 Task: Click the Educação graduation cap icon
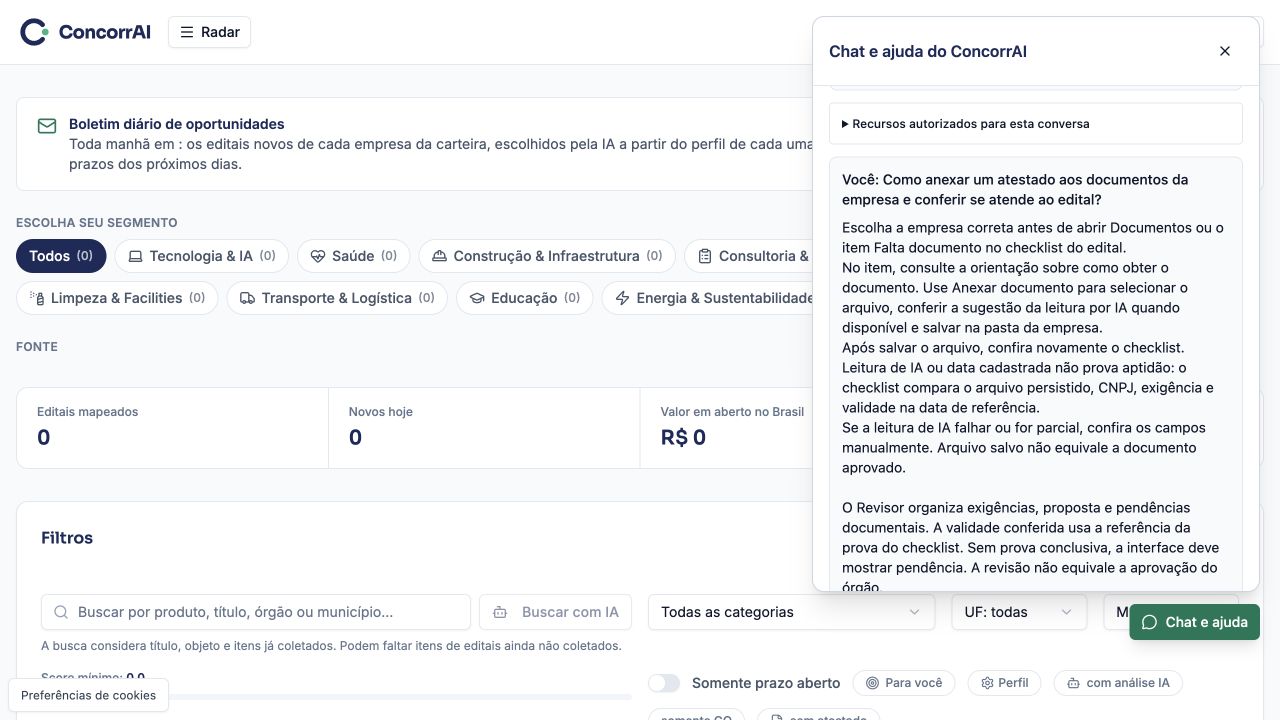tap(477, 298)
